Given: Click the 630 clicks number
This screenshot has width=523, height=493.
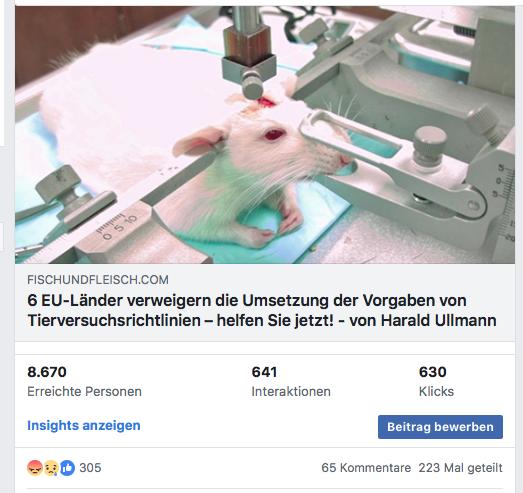Looking at the screenshot, I should pyautogui.click(x=433, y=372).
